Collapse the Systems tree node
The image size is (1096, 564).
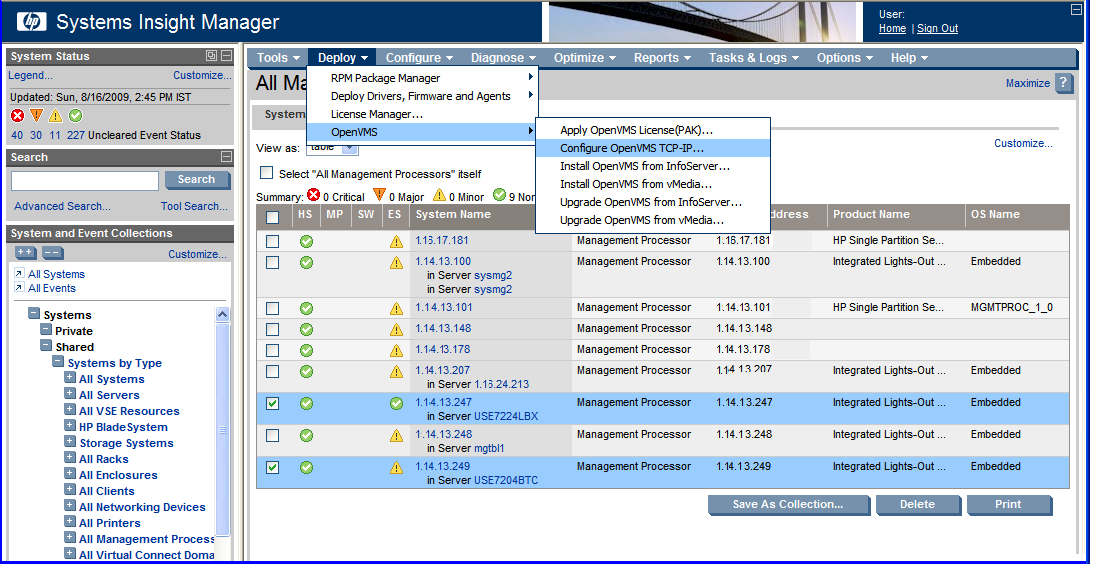[x=34, y=314]
